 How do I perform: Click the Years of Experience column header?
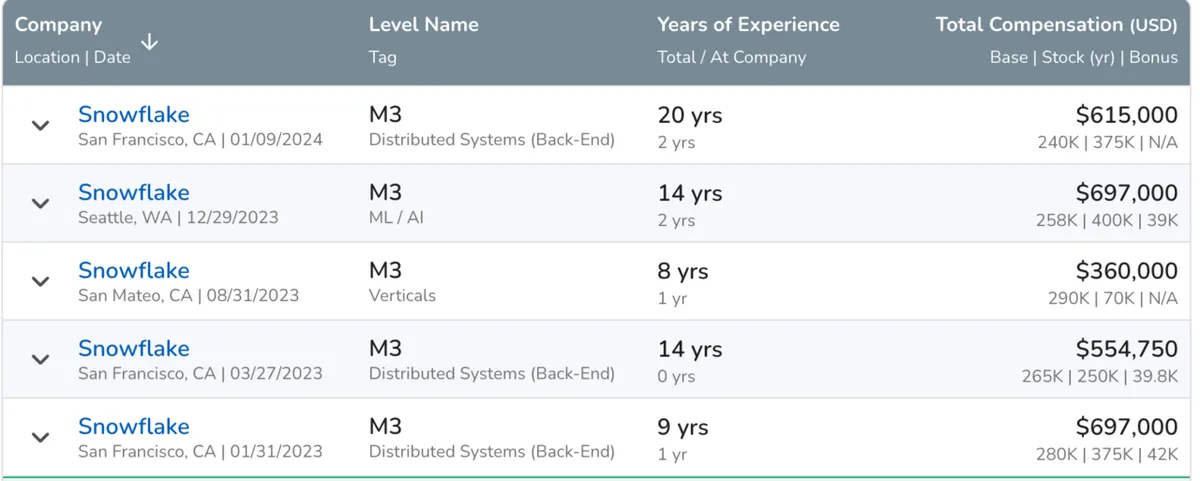click(x=748, y=25)
